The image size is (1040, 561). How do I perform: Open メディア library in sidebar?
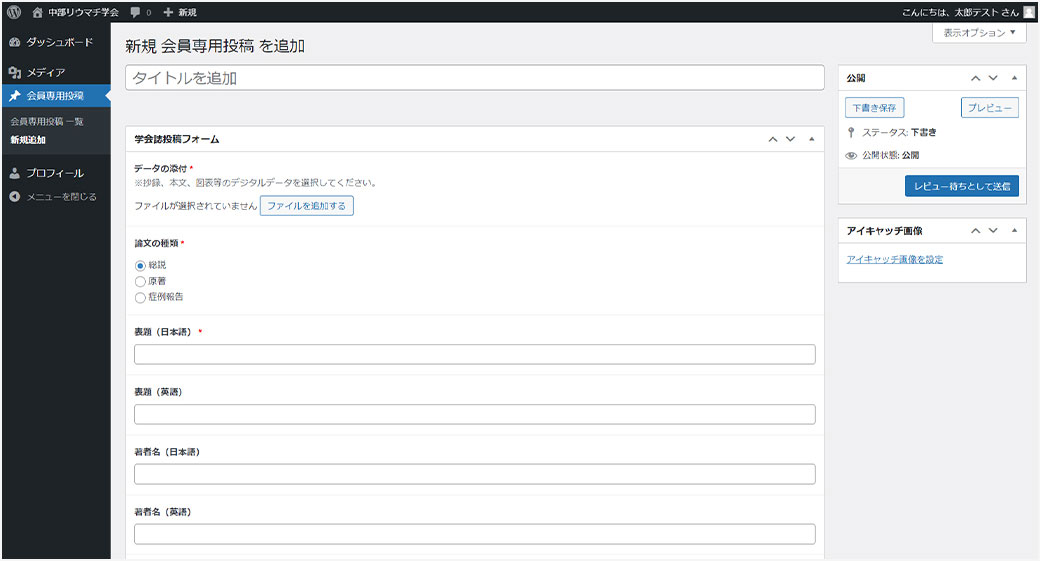[x=45, y=72]
